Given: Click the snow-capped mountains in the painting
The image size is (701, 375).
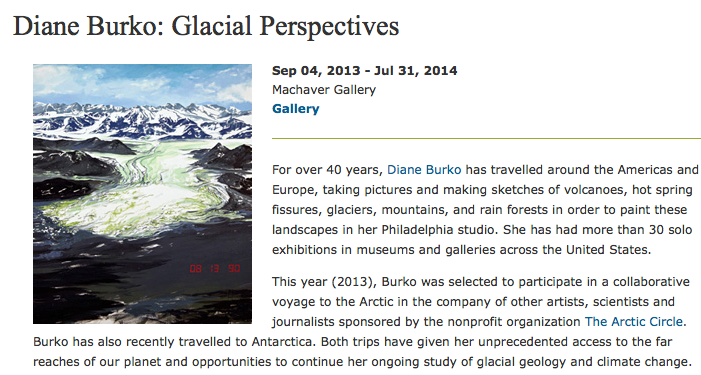Looking at the screenshot, I should click(142, 120).
